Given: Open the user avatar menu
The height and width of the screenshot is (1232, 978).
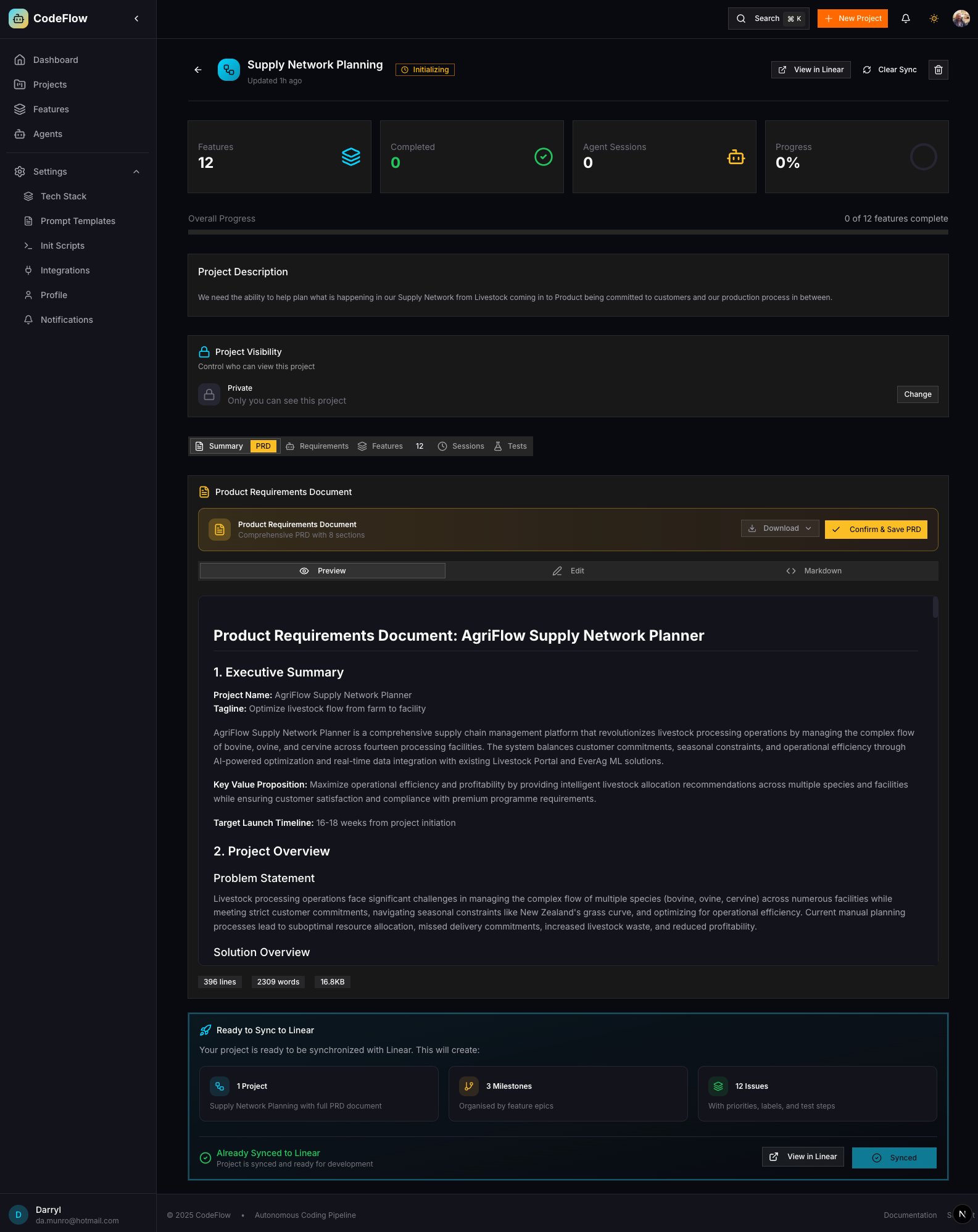Looking at the screenshot, I should (961, 19).
